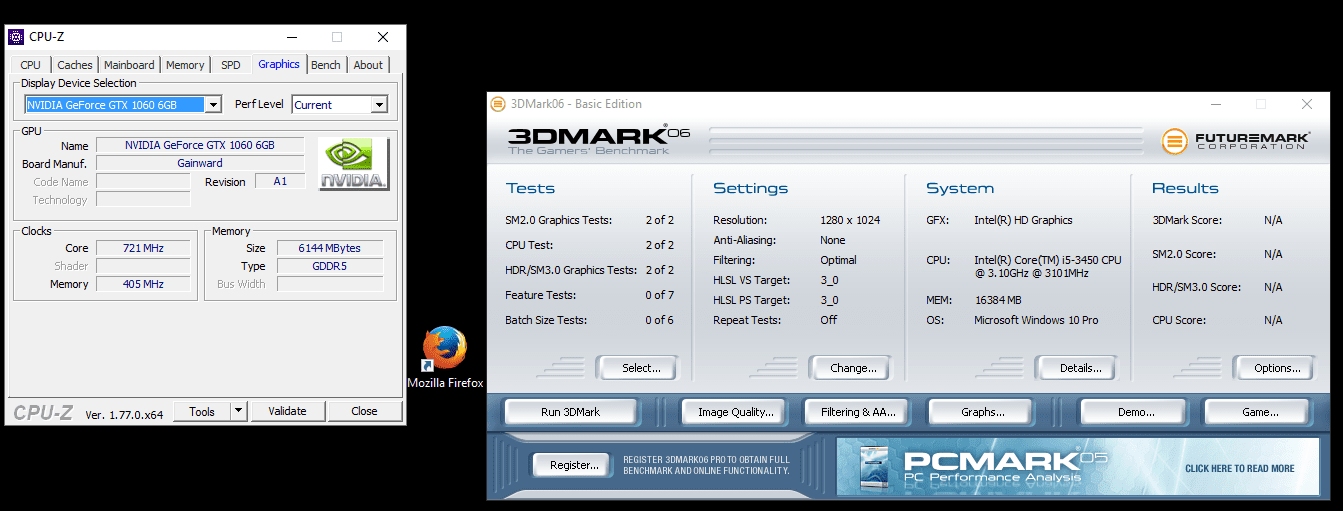Minimize the 3DMark06 window

1216,104
